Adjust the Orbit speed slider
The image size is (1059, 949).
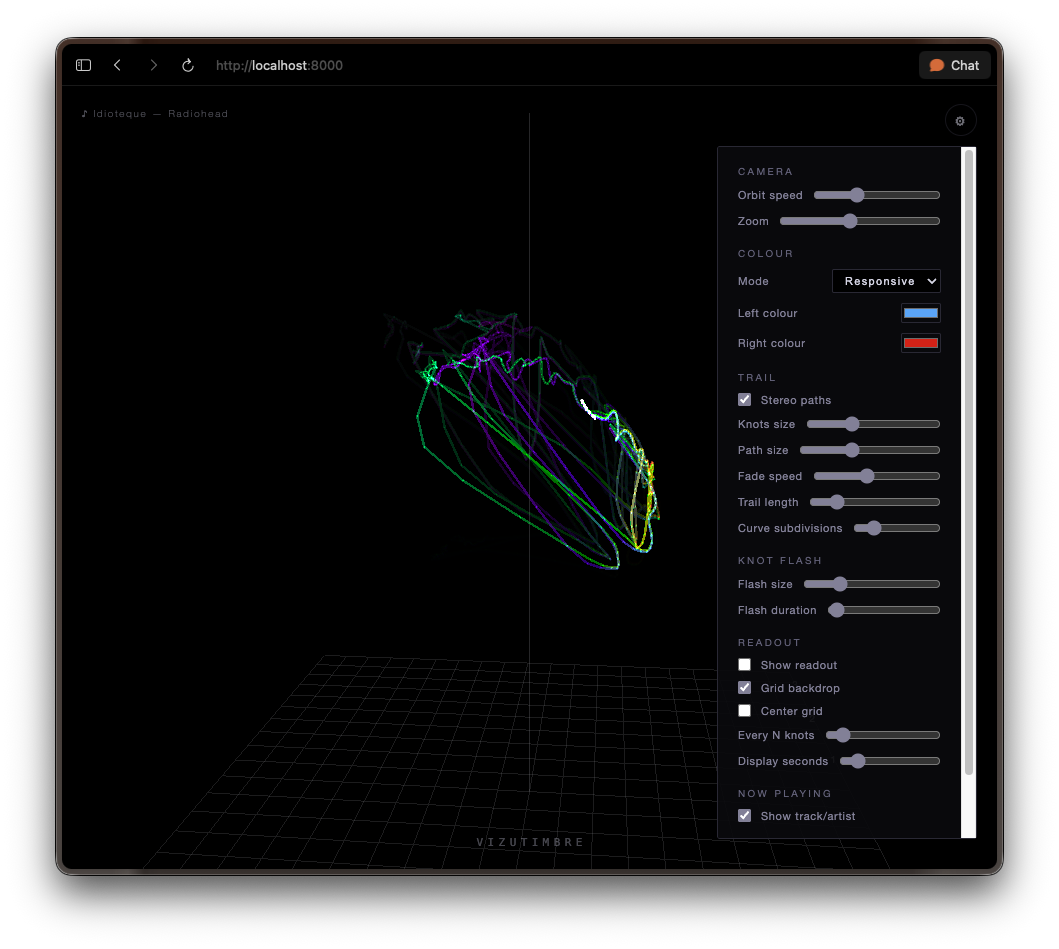pyautogui.click(x=877, y=195)
